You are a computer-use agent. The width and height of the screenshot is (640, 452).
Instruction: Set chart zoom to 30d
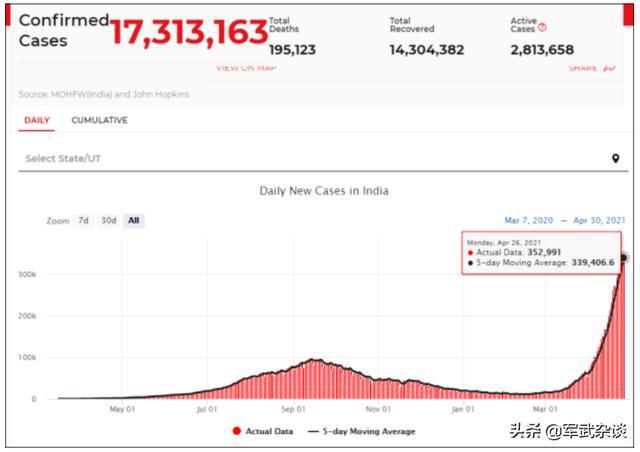click(x=109, y=221)
